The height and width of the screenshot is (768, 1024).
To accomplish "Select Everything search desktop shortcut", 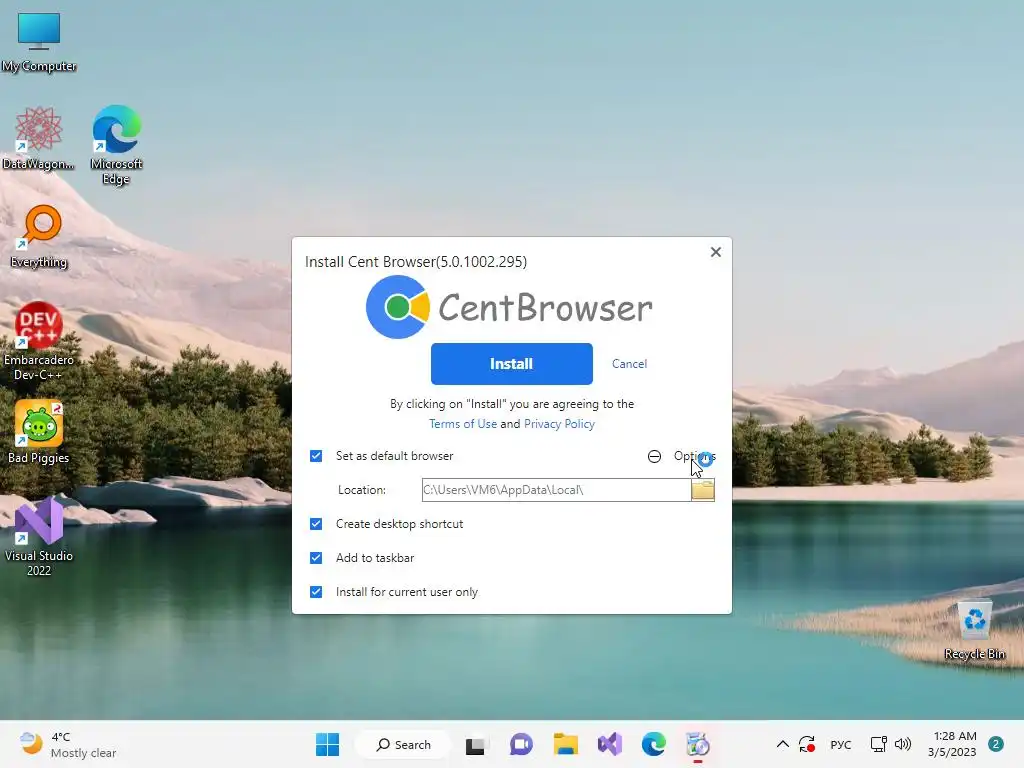I will pos(39,236).
